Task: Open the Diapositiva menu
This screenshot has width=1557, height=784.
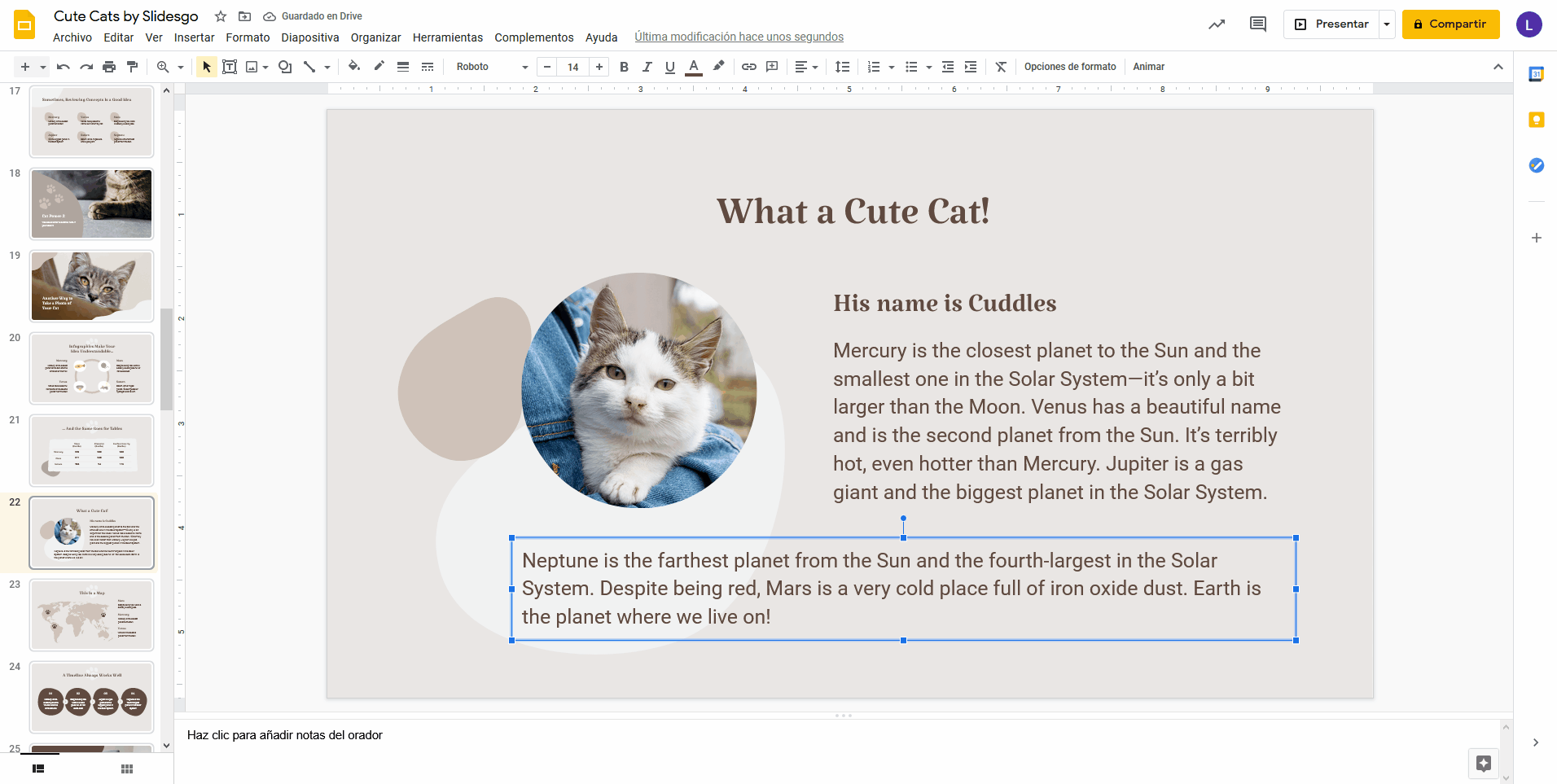Action: 310,37
